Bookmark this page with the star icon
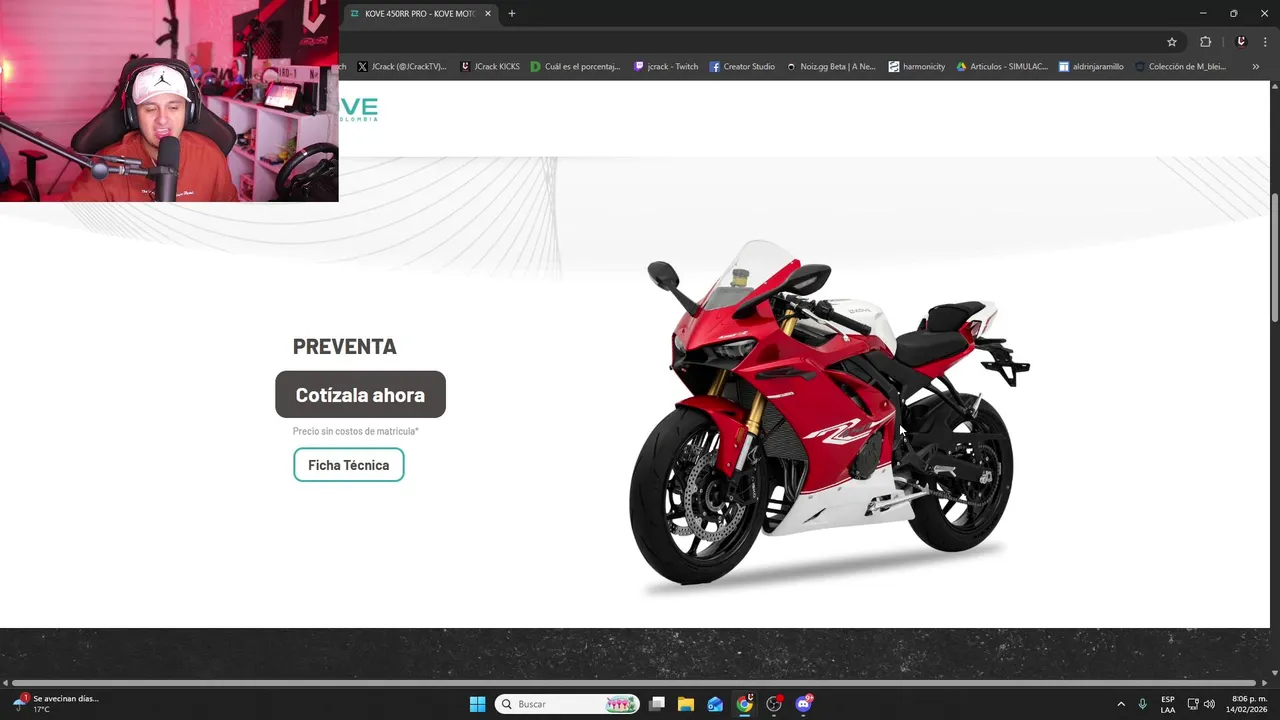The width and height of the screenshot is (1280, 720). [x=1172, y=42]
